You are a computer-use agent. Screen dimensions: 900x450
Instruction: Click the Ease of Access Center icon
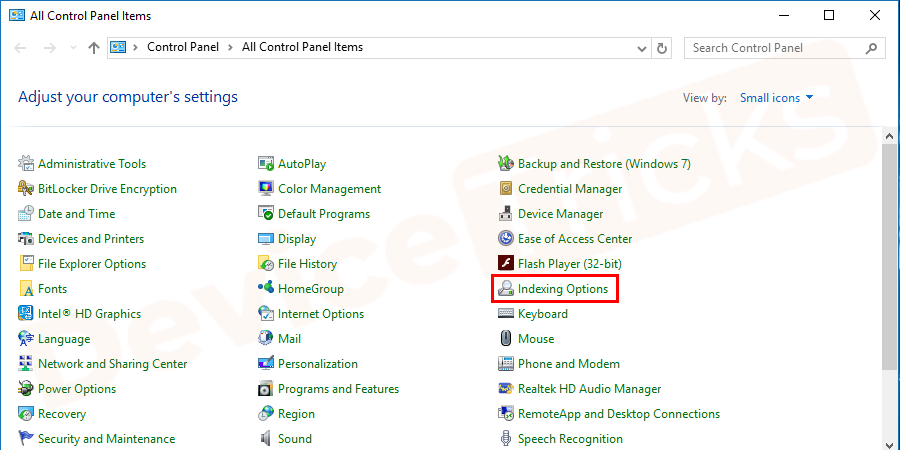(506, 239)
